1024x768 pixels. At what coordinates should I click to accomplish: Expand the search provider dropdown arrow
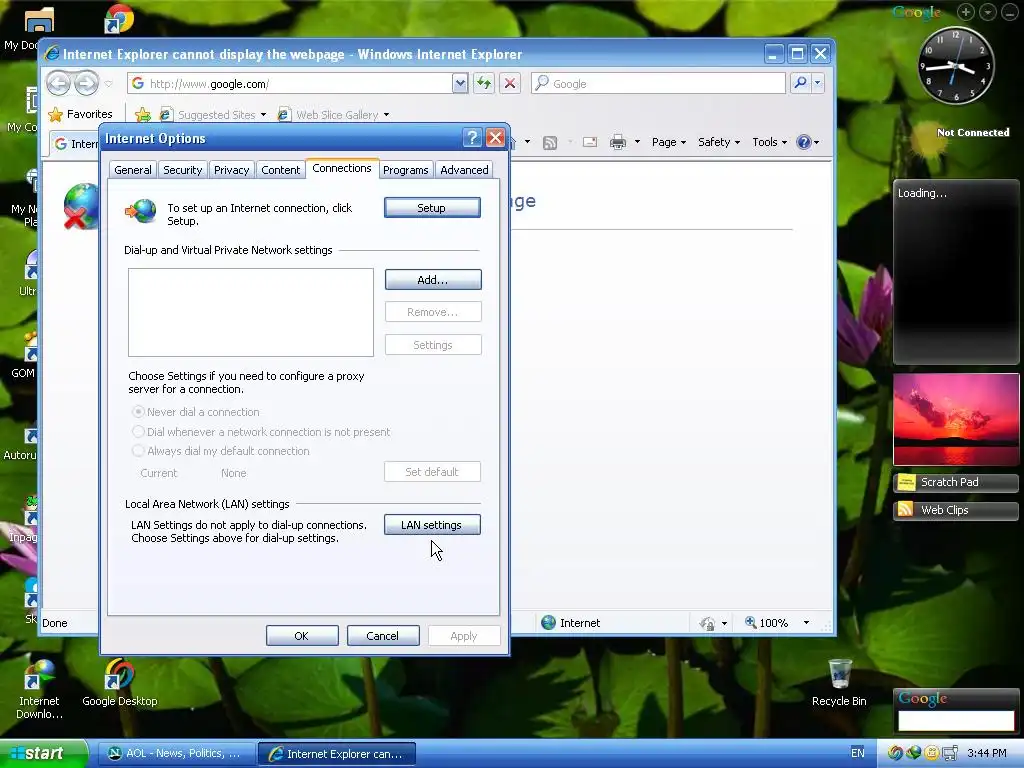pos(817,83)
